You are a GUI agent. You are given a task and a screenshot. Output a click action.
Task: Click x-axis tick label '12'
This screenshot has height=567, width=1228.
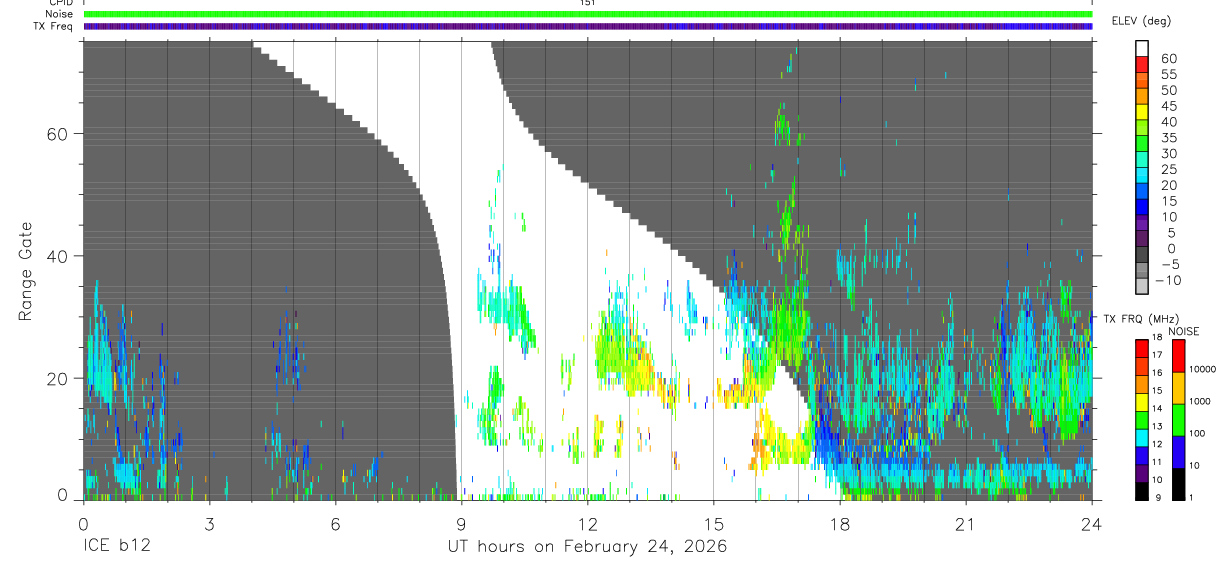(x=587, y=525)
